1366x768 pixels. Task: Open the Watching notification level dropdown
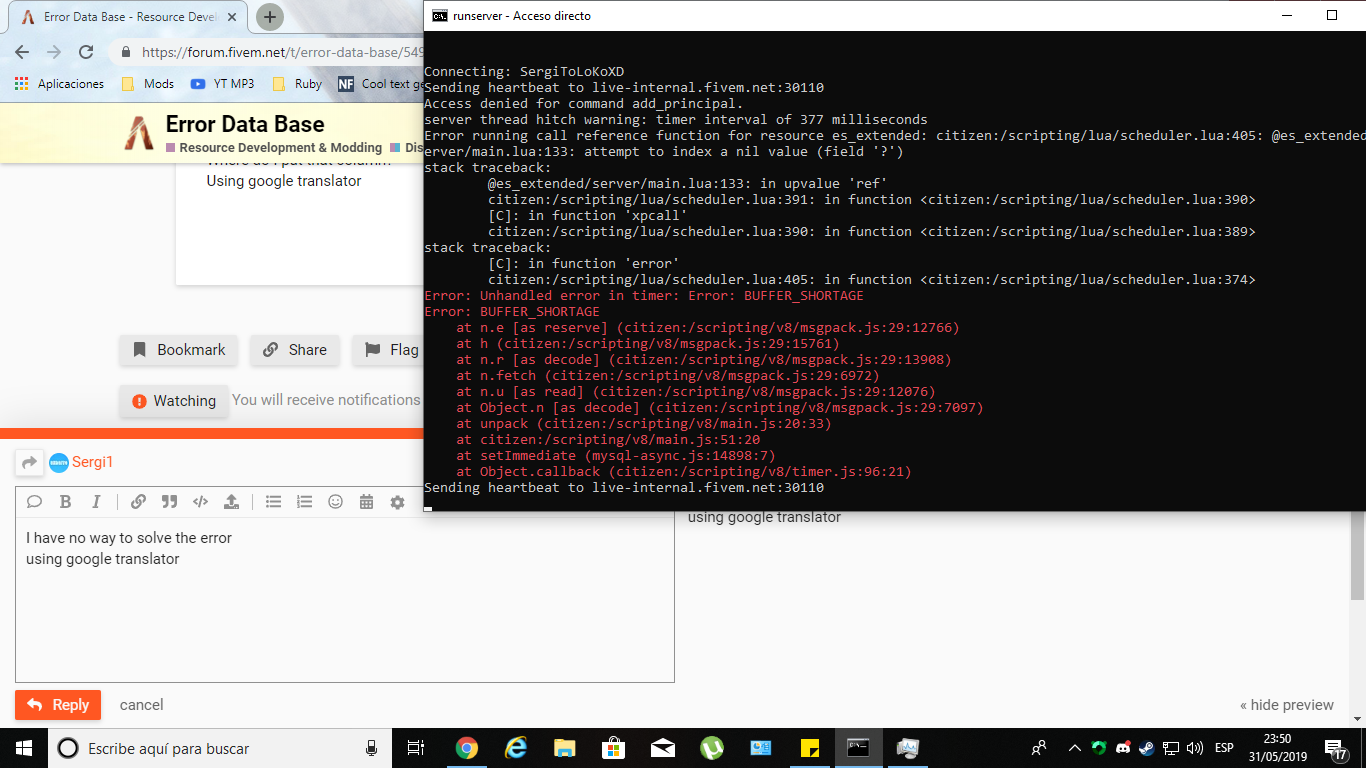coord(174,401)
